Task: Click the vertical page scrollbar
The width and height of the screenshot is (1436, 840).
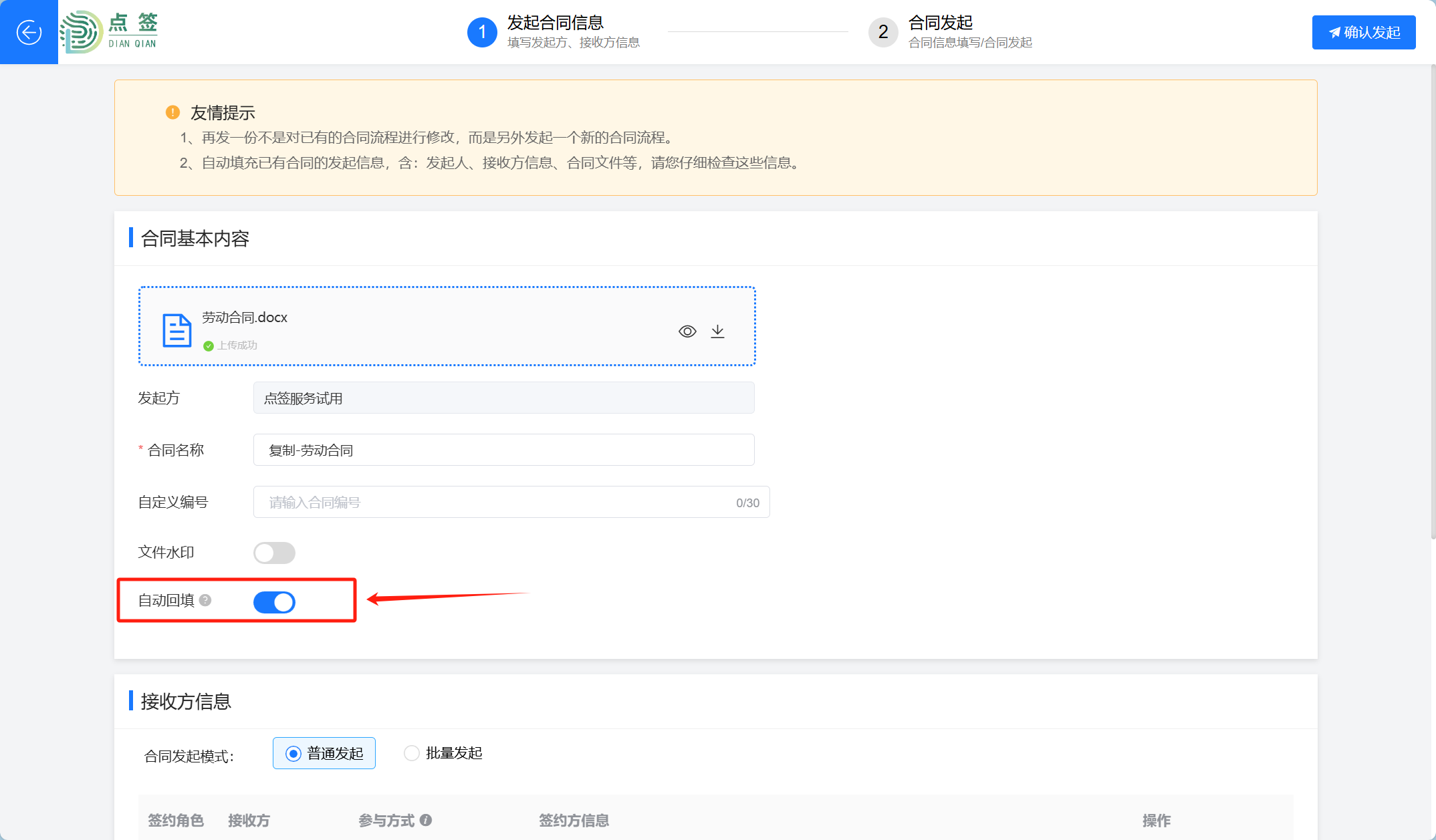Action: (1433, 301)
